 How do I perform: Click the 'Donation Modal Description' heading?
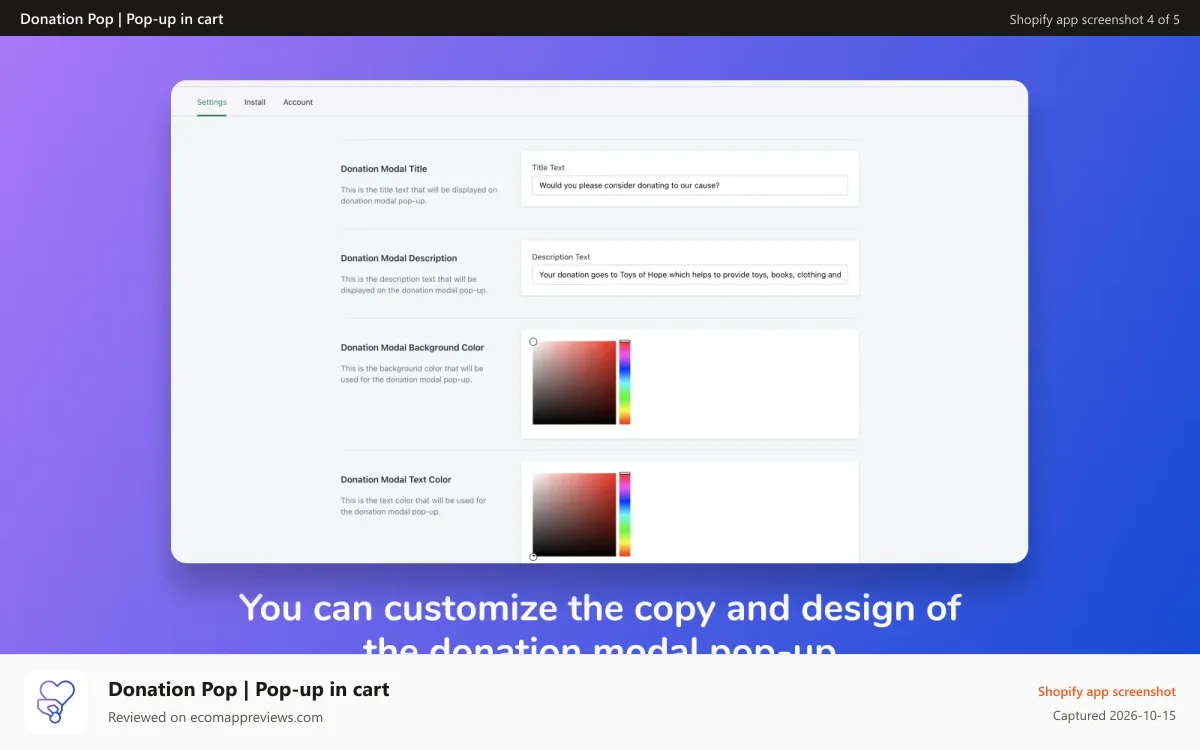click(399, 258)
